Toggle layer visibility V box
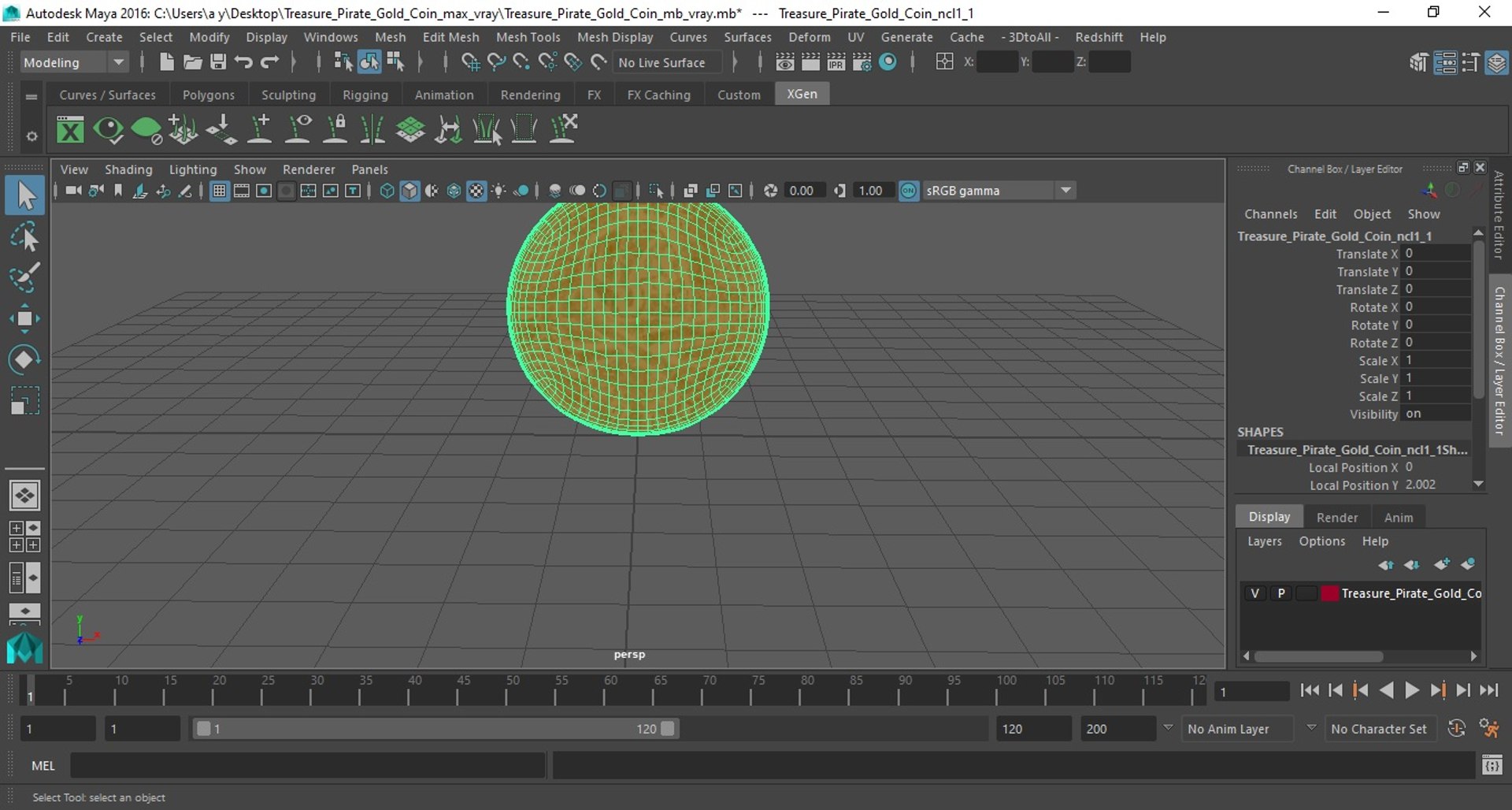 (x=1254, y=593)
